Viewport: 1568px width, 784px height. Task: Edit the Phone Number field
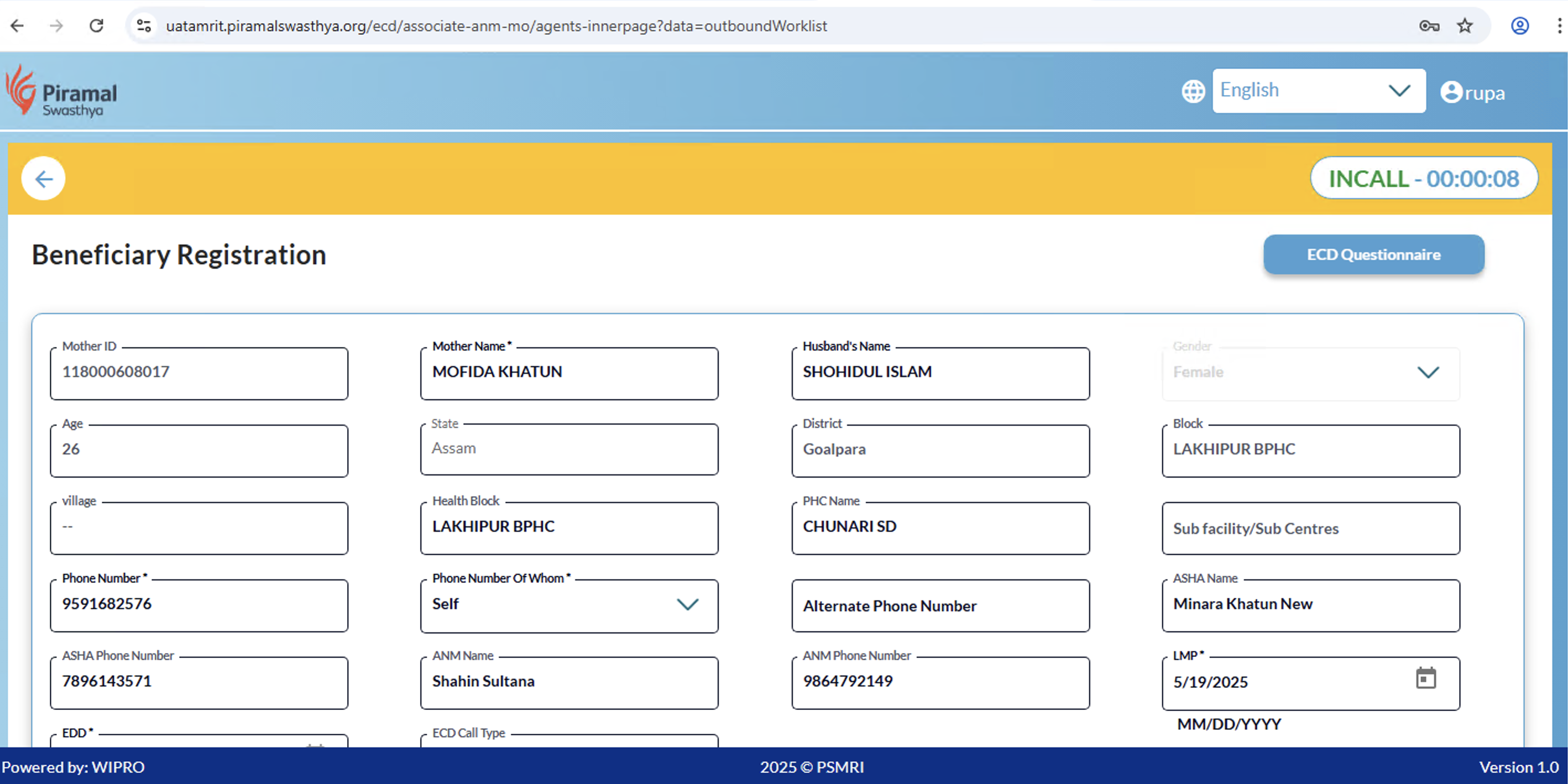pos(199,605)
